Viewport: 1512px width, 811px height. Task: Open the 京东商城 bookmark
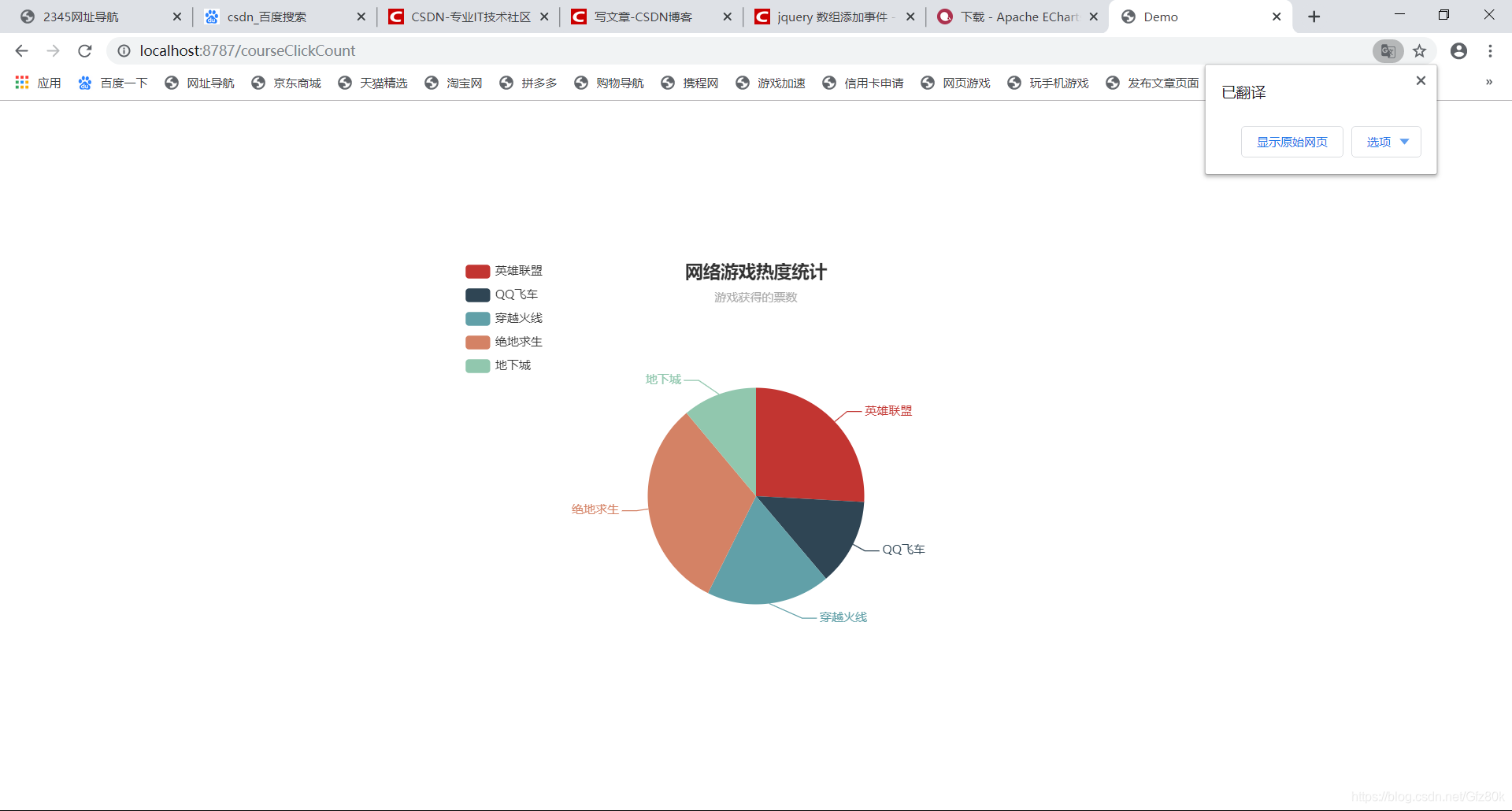287,83
